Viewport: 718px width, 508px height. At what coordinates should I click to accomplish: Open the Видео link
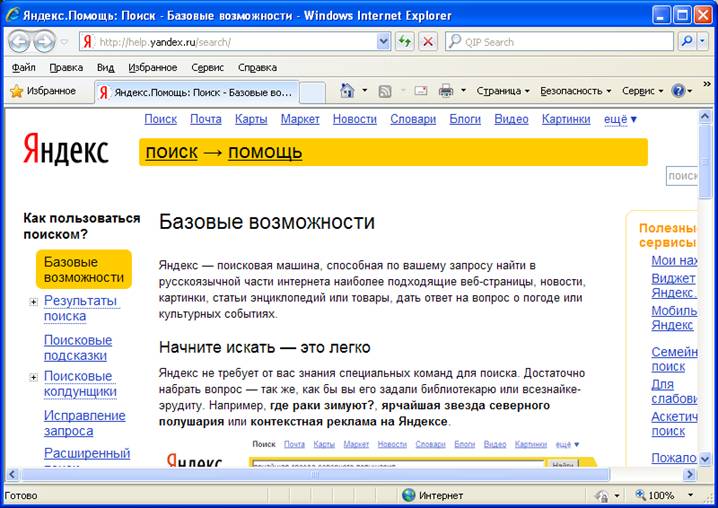[x=511, y=119]
